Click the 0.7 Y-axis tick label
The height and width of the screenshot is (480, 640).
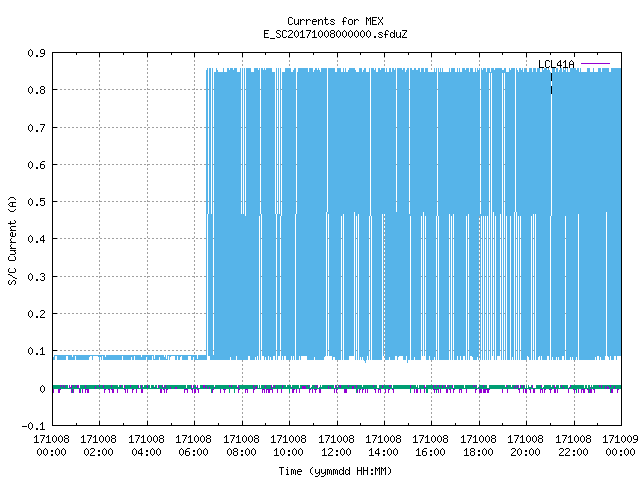36,128
